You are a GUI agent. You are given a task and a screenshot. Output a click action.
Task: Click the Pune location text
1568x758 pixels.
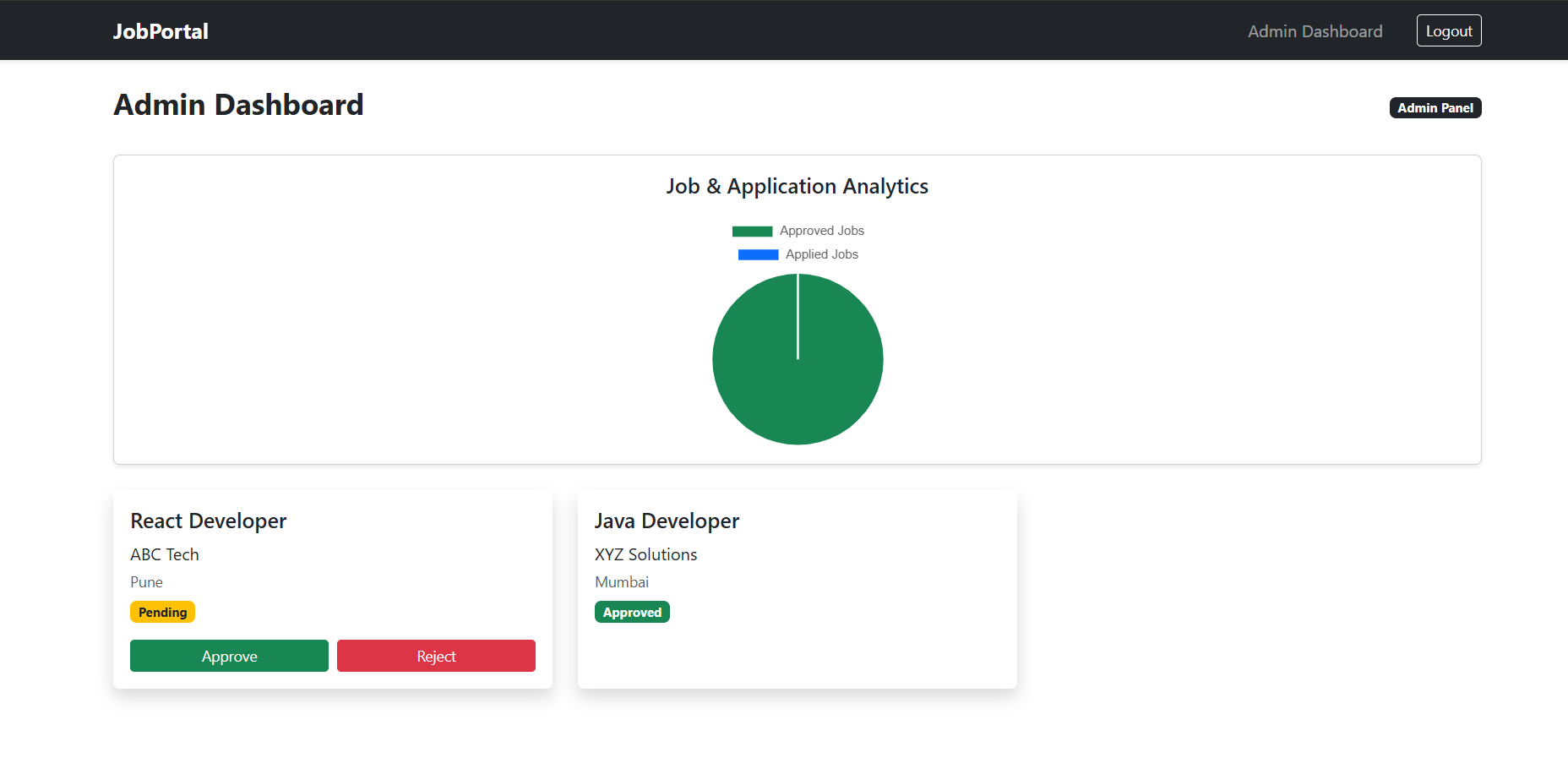click(146, 582)
